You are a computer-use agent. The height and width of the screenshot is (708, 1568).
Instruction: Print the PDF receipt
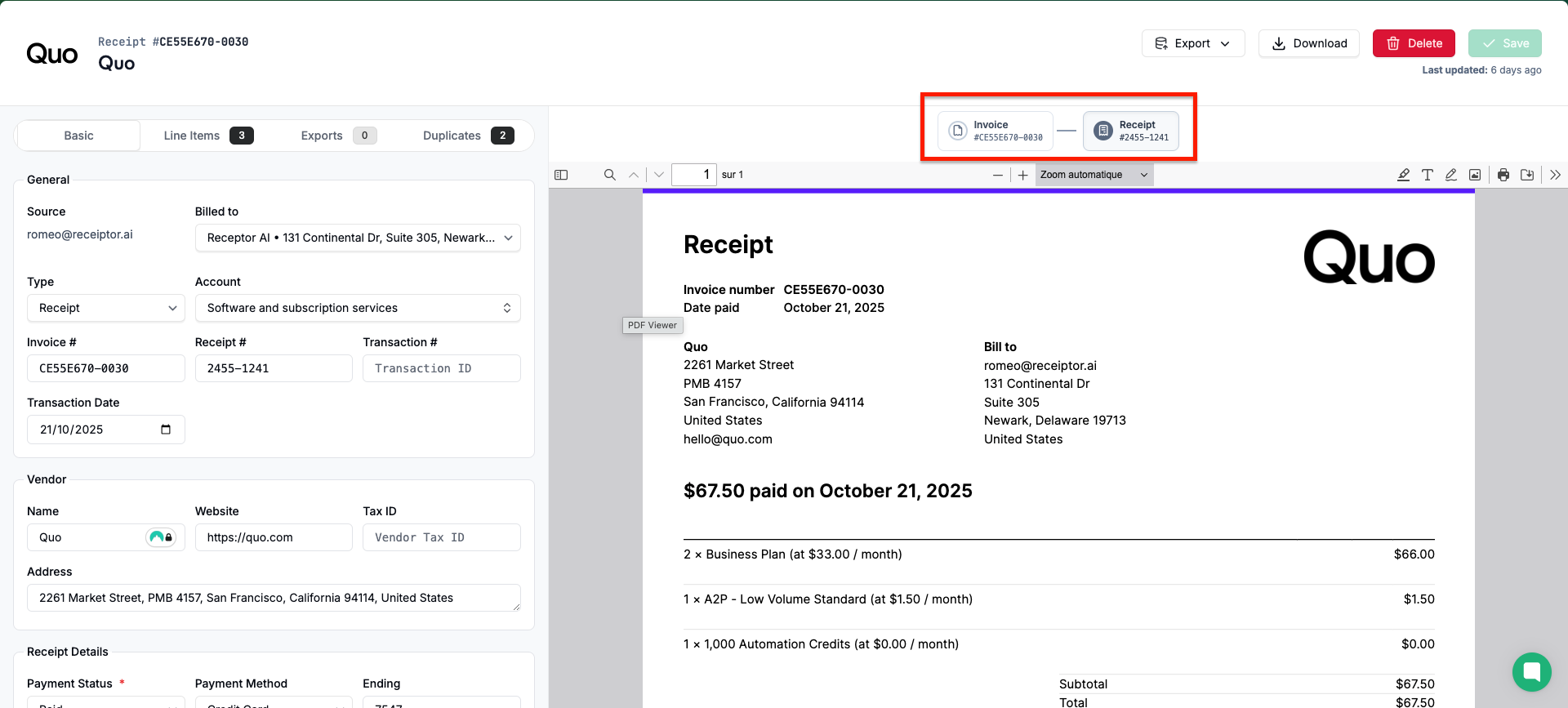click(x=1503, y=175)
